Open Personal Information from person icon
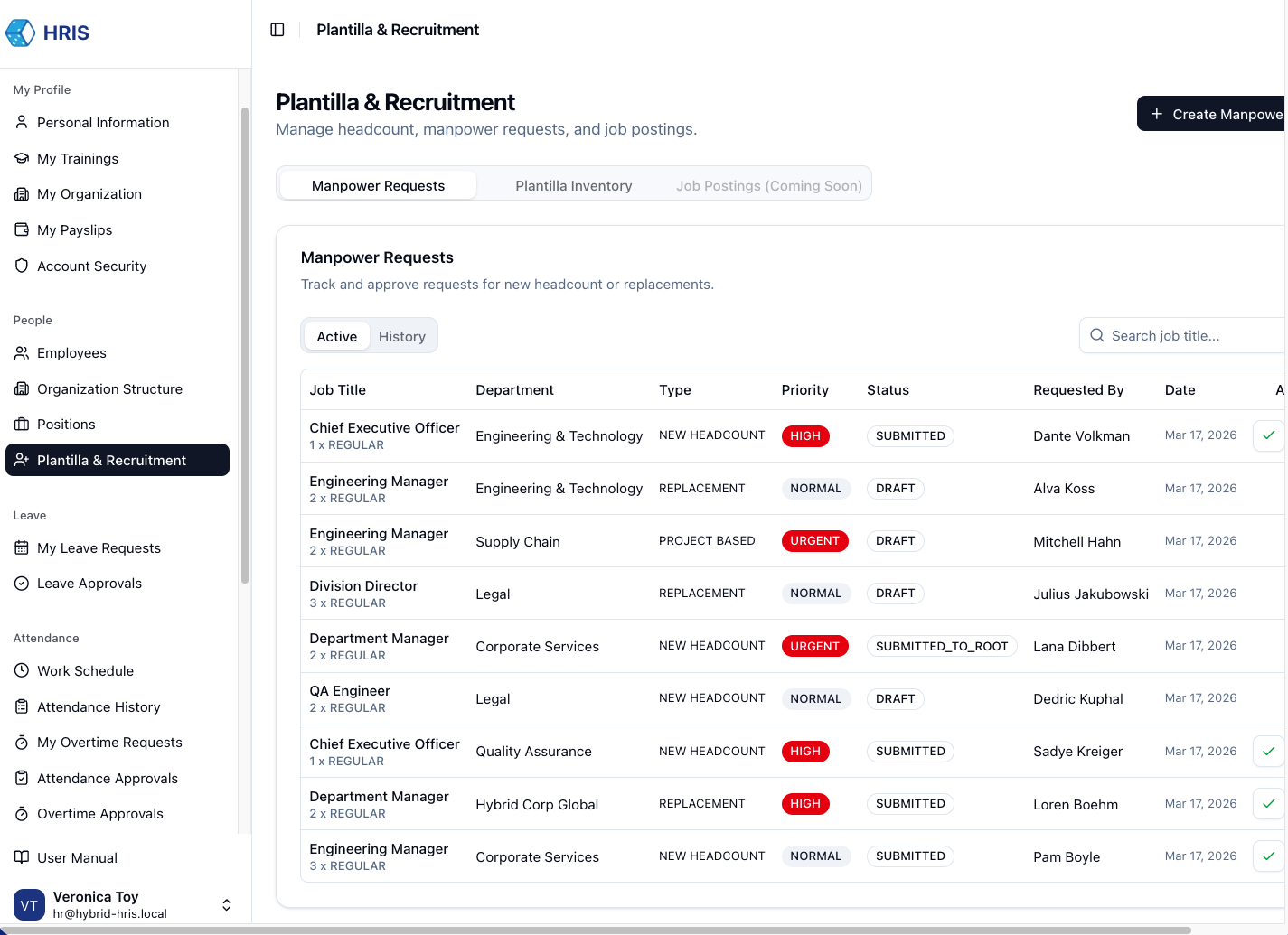The width and height of the screenshot is (1288, 935). pyautogui.click(x=22, y=122)
